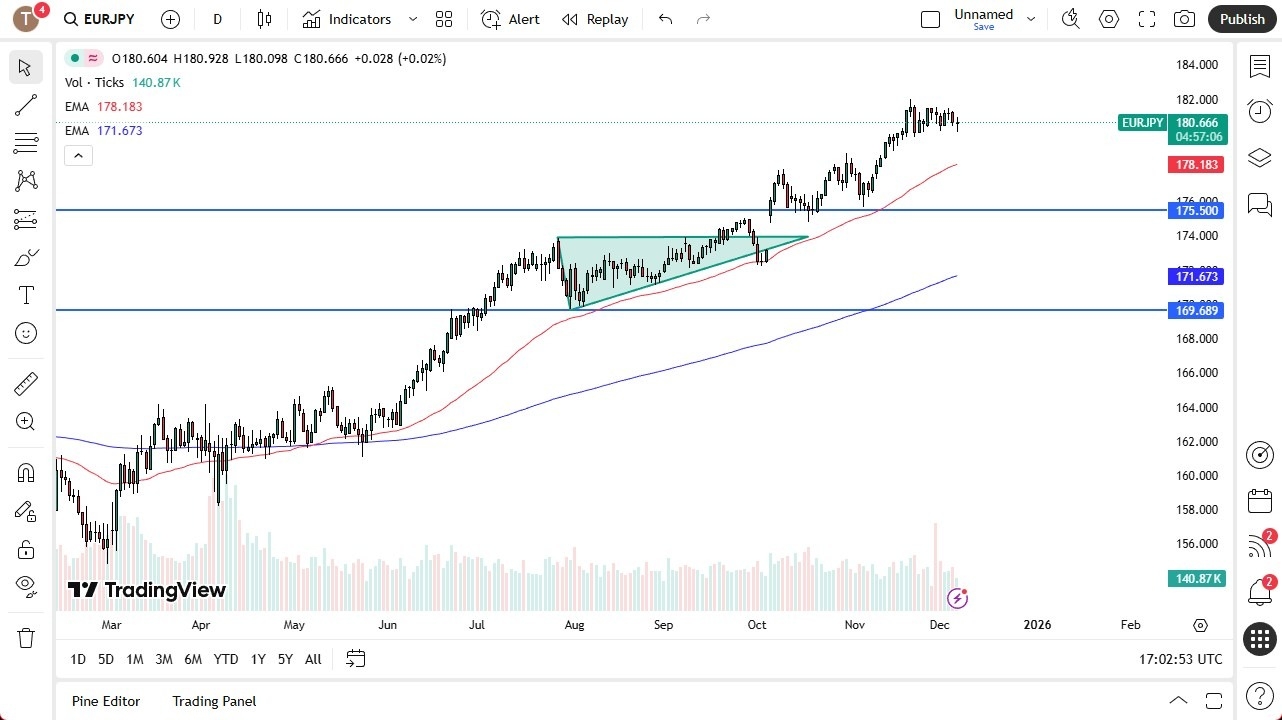The image size is (1282, 720).
Task: Expand the bottom panel chevron near Pine Editor
Action: [1179, 701]
